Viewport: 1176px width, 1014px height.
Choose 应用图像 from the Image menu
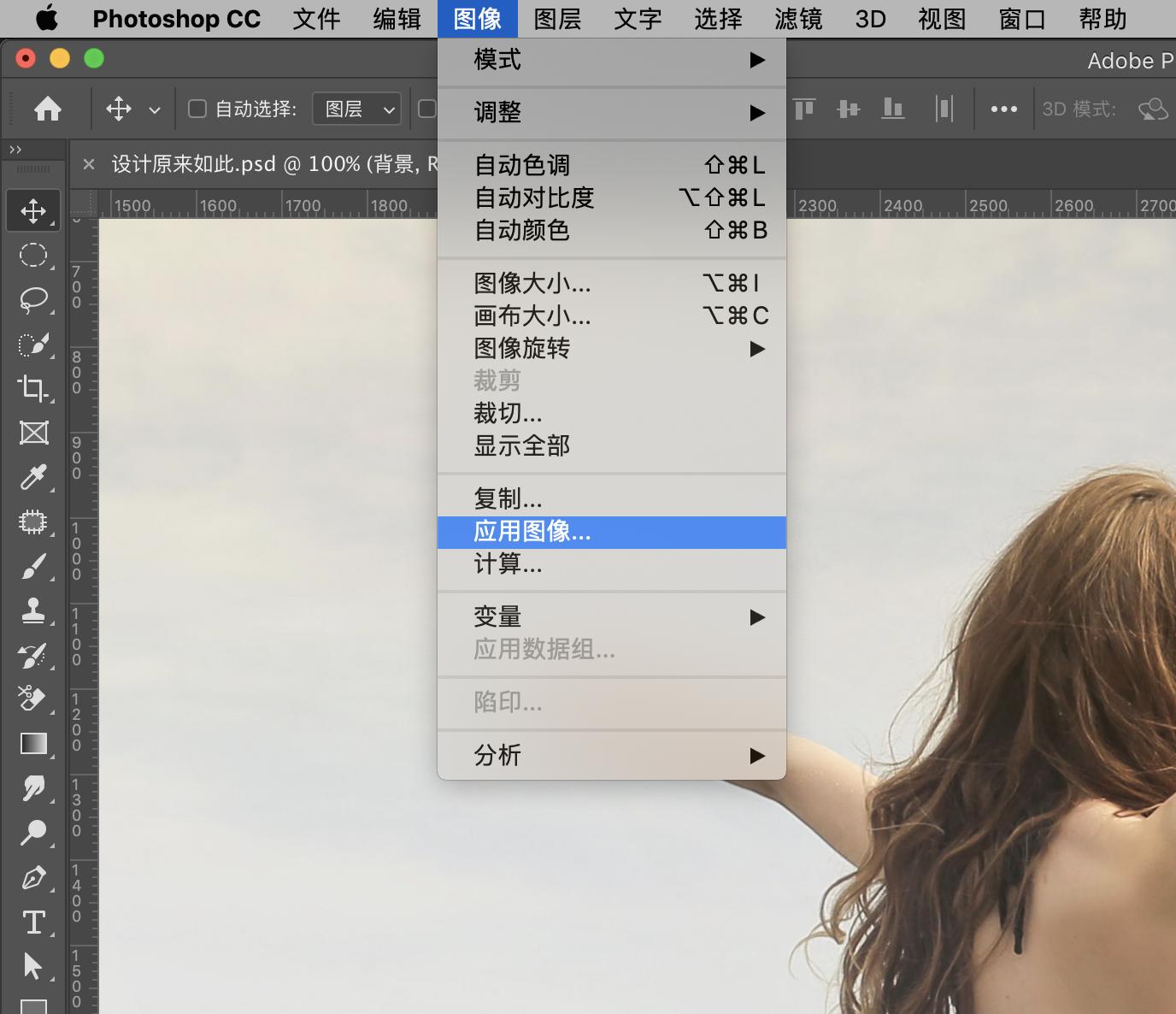point(533,531)
